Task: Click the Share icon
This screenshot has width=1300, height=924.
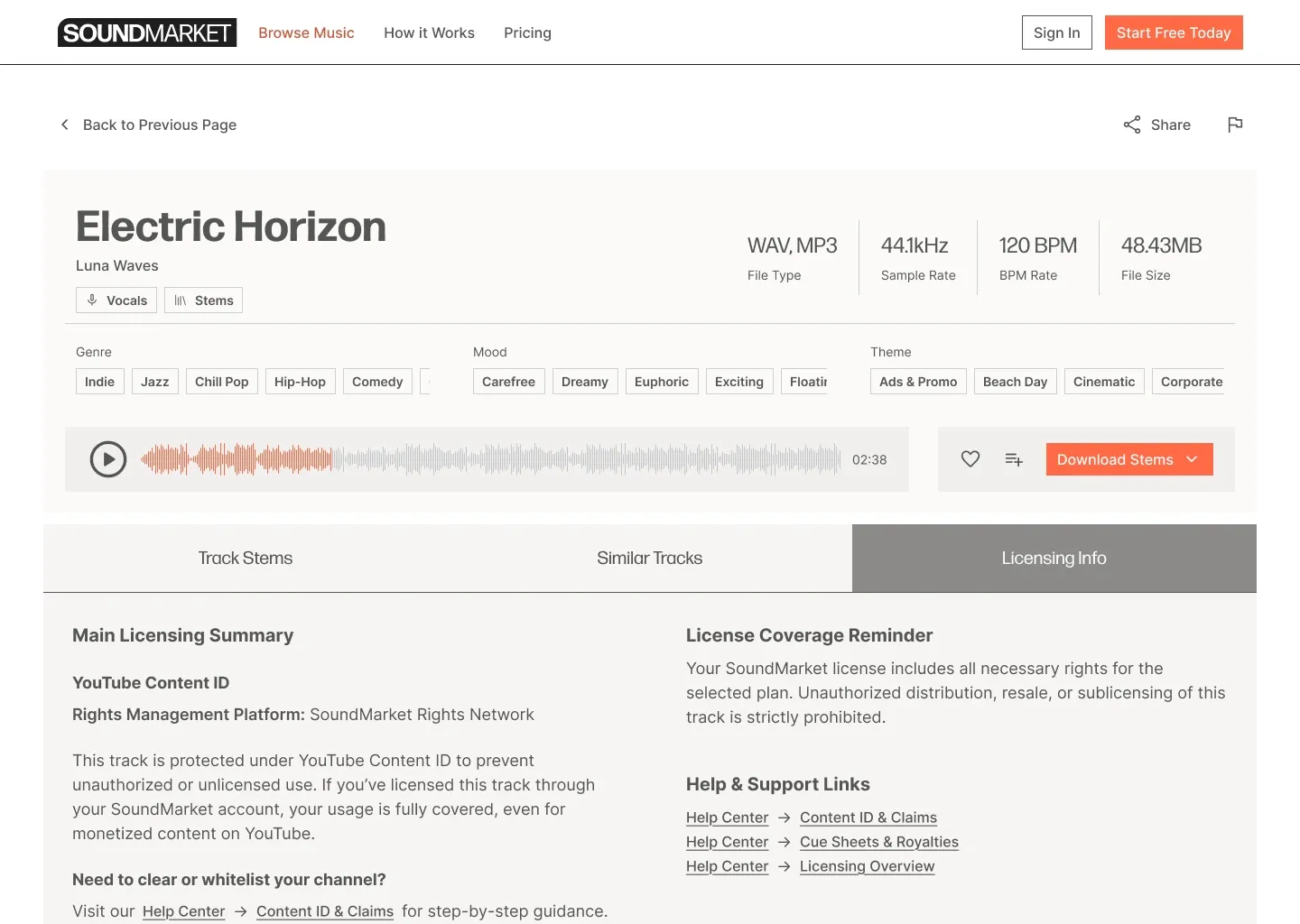Action: click(1132, 125)
